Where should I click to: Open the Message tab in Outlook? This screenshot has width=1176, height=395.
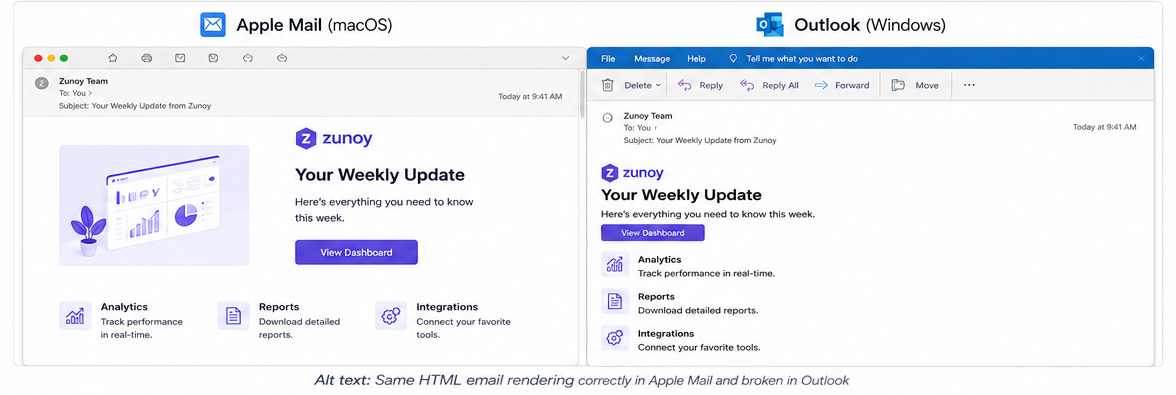pos(652,58)
